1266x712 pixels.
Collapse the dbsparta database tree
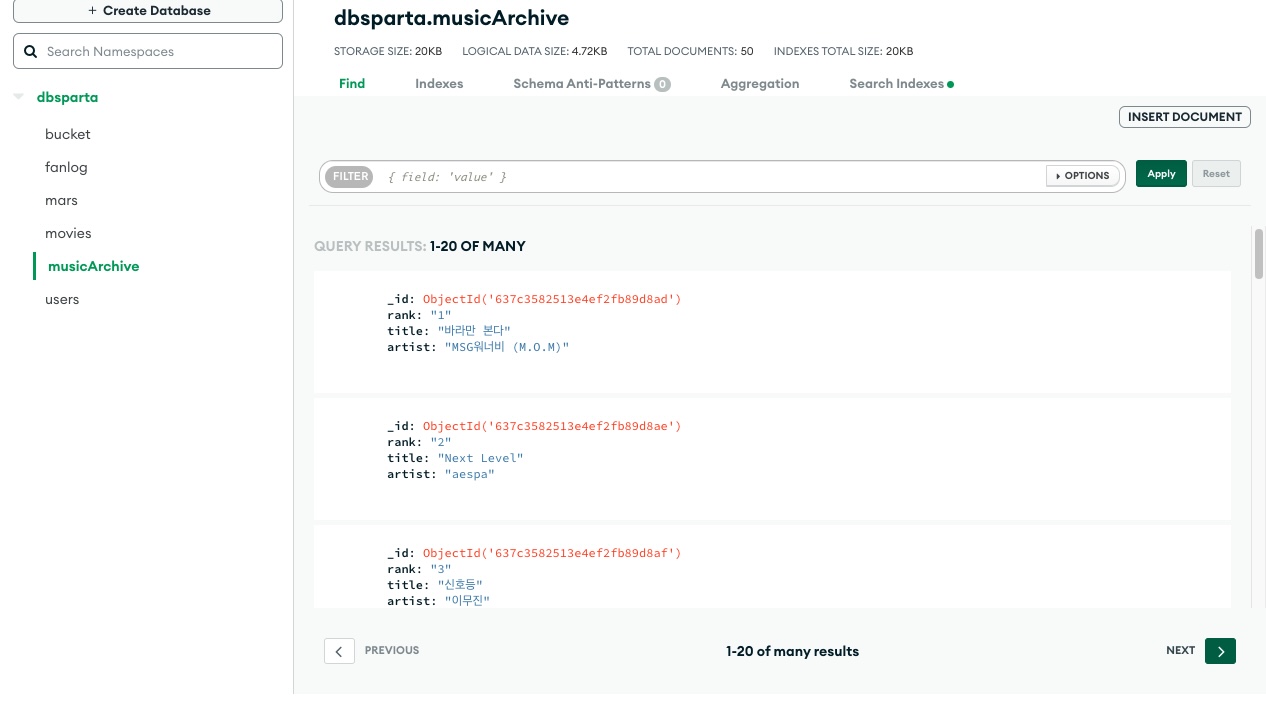(18, 97)
